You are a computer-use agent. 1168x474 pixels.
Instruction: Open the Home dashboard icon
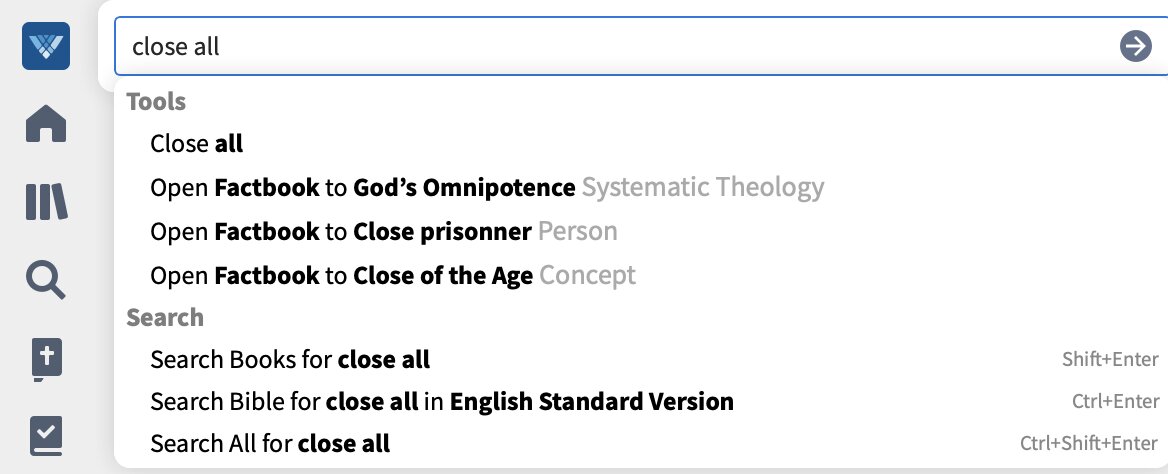[x=45, y=124]
